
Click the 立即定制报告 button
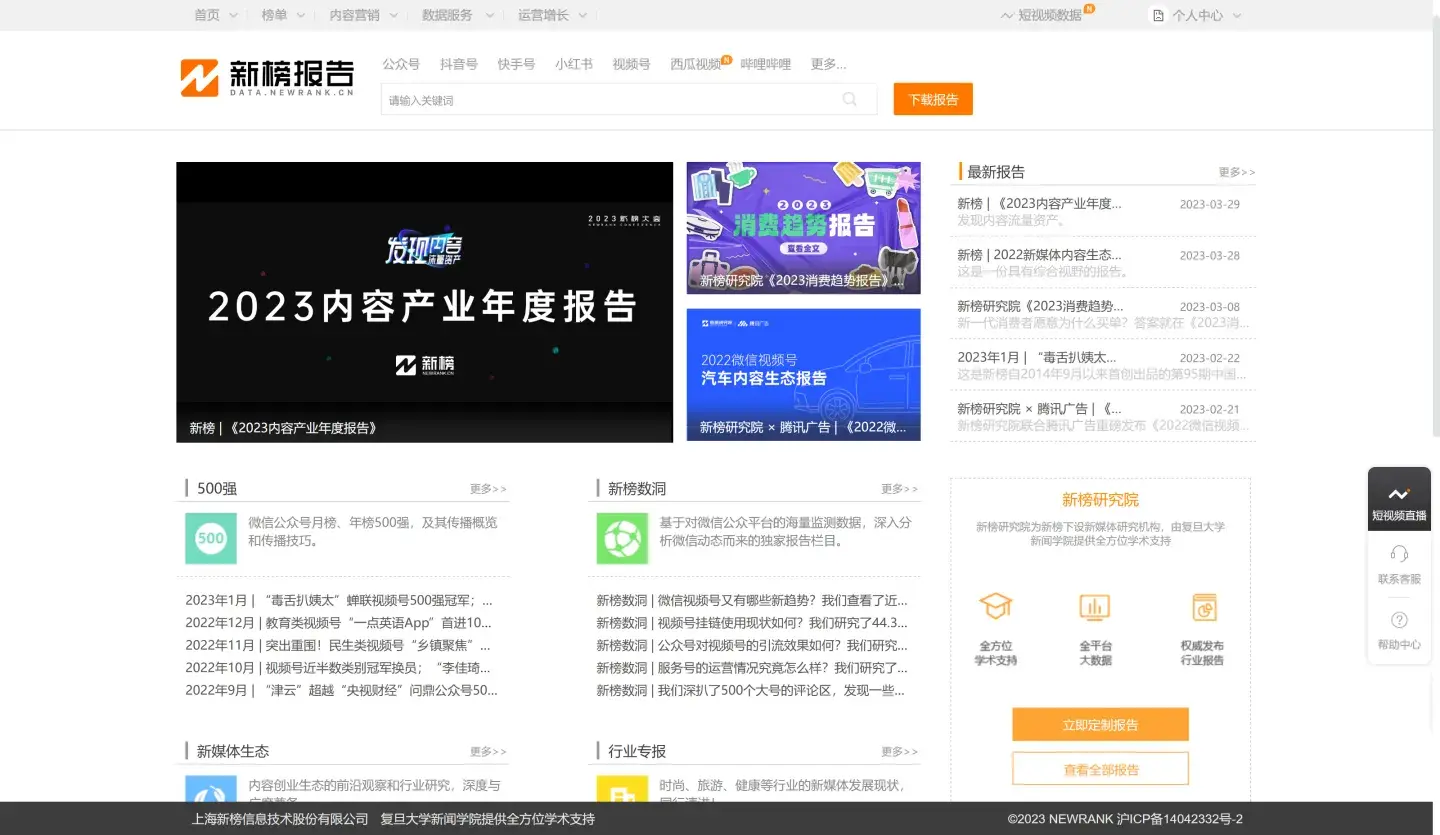pos(1100,725)
